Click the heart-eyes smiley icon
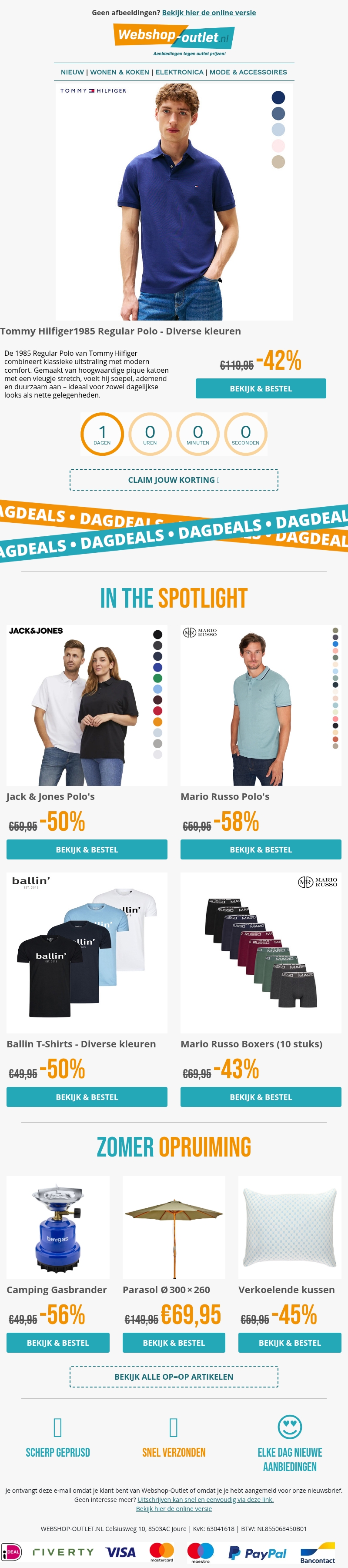 point(290,1426)
